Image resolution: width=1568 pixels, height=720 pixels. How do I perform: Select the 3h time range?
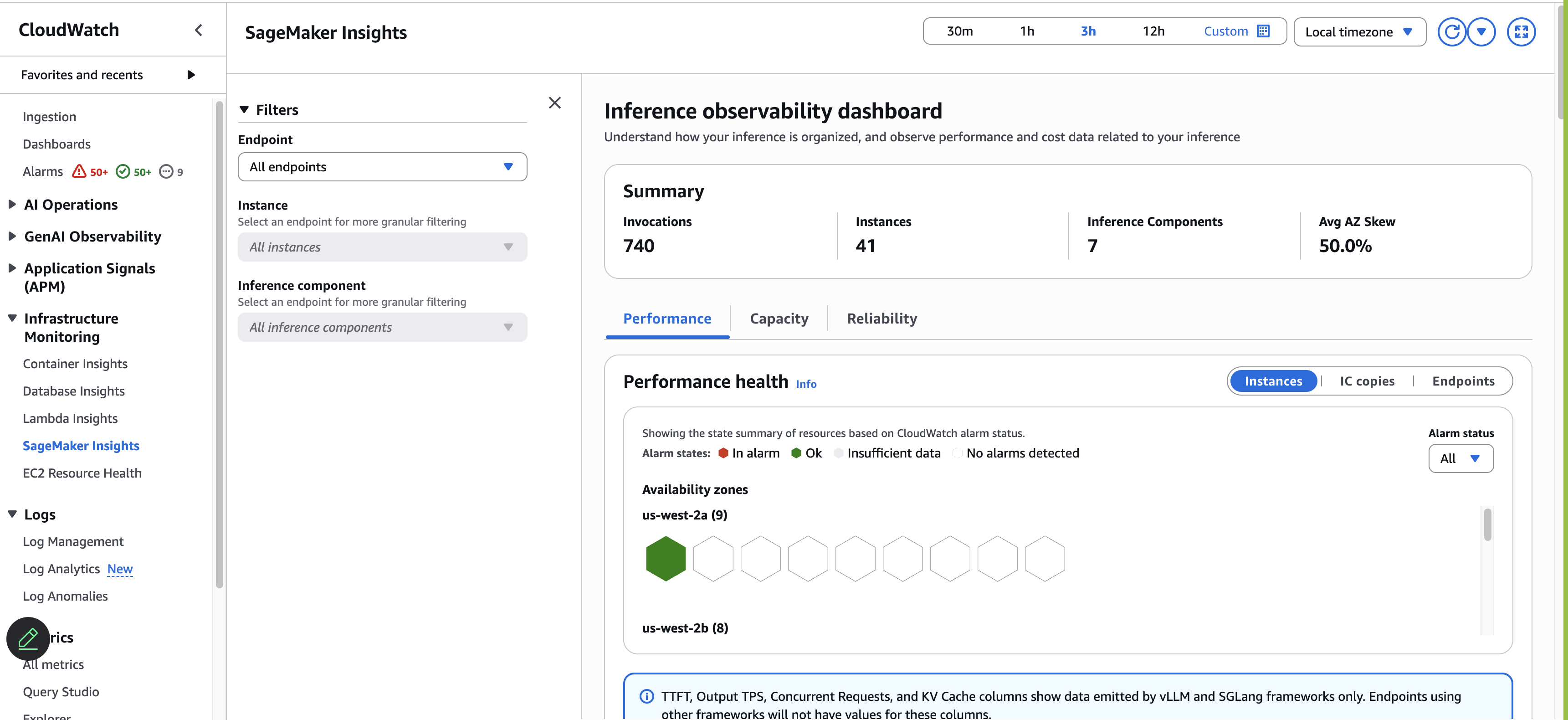1088,31
